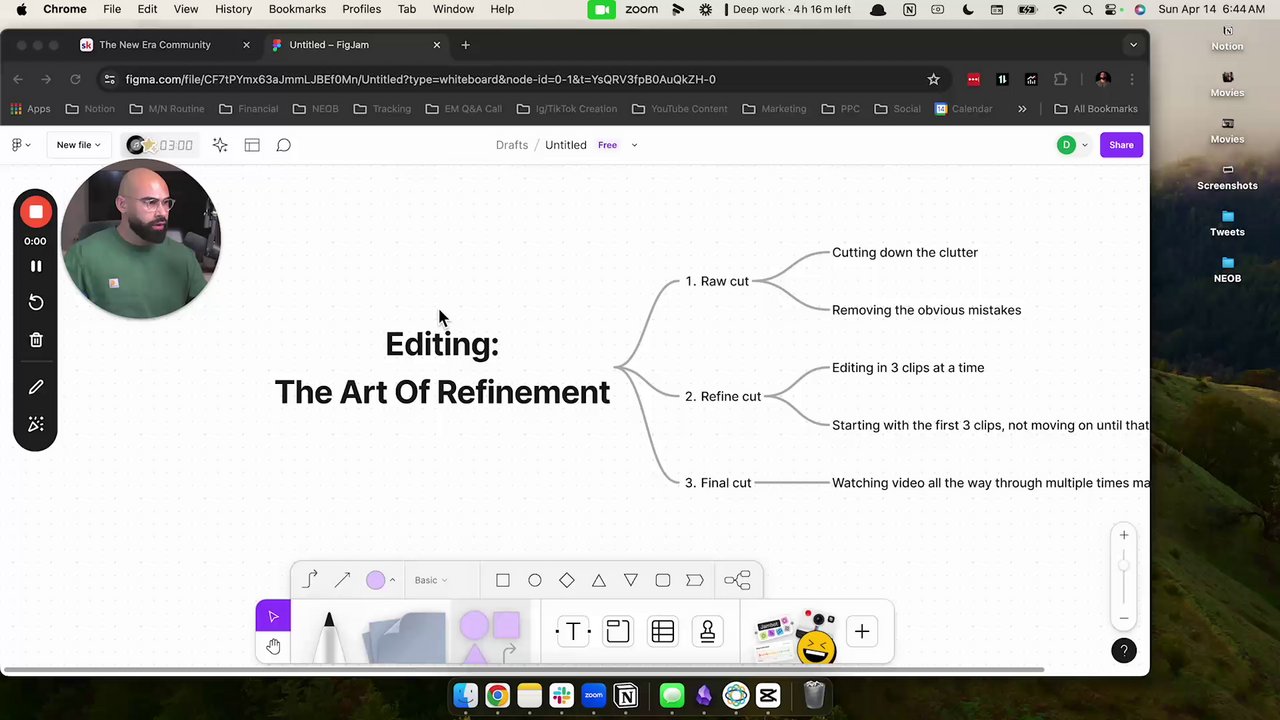Image resolution: width=1280 pixels, height=720 pixels.
Task: Open the Profiles menu in menu bar
Action: point(361,9)
